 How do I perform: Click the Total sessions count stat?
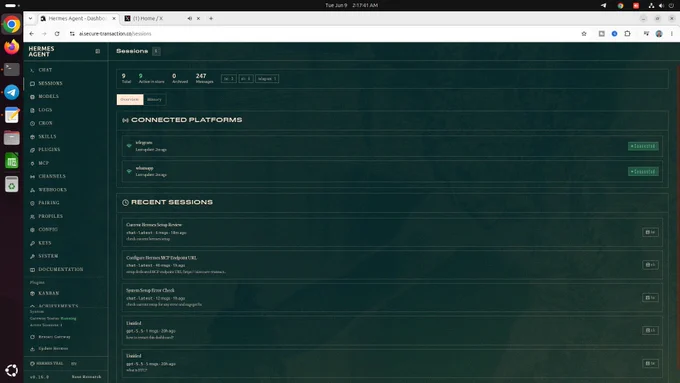point(126,78)
